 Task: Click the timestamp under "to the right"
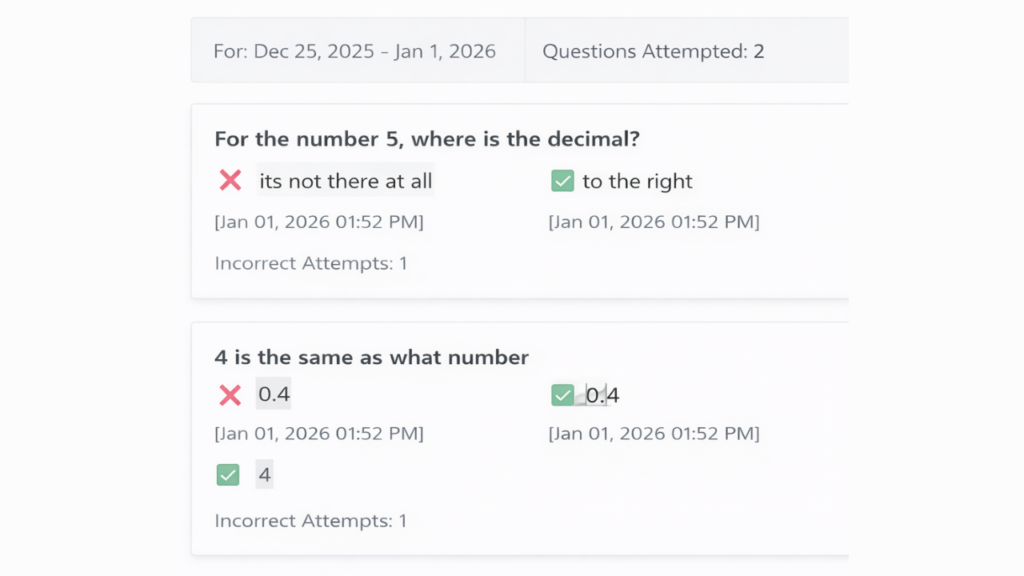coord(653,222)
